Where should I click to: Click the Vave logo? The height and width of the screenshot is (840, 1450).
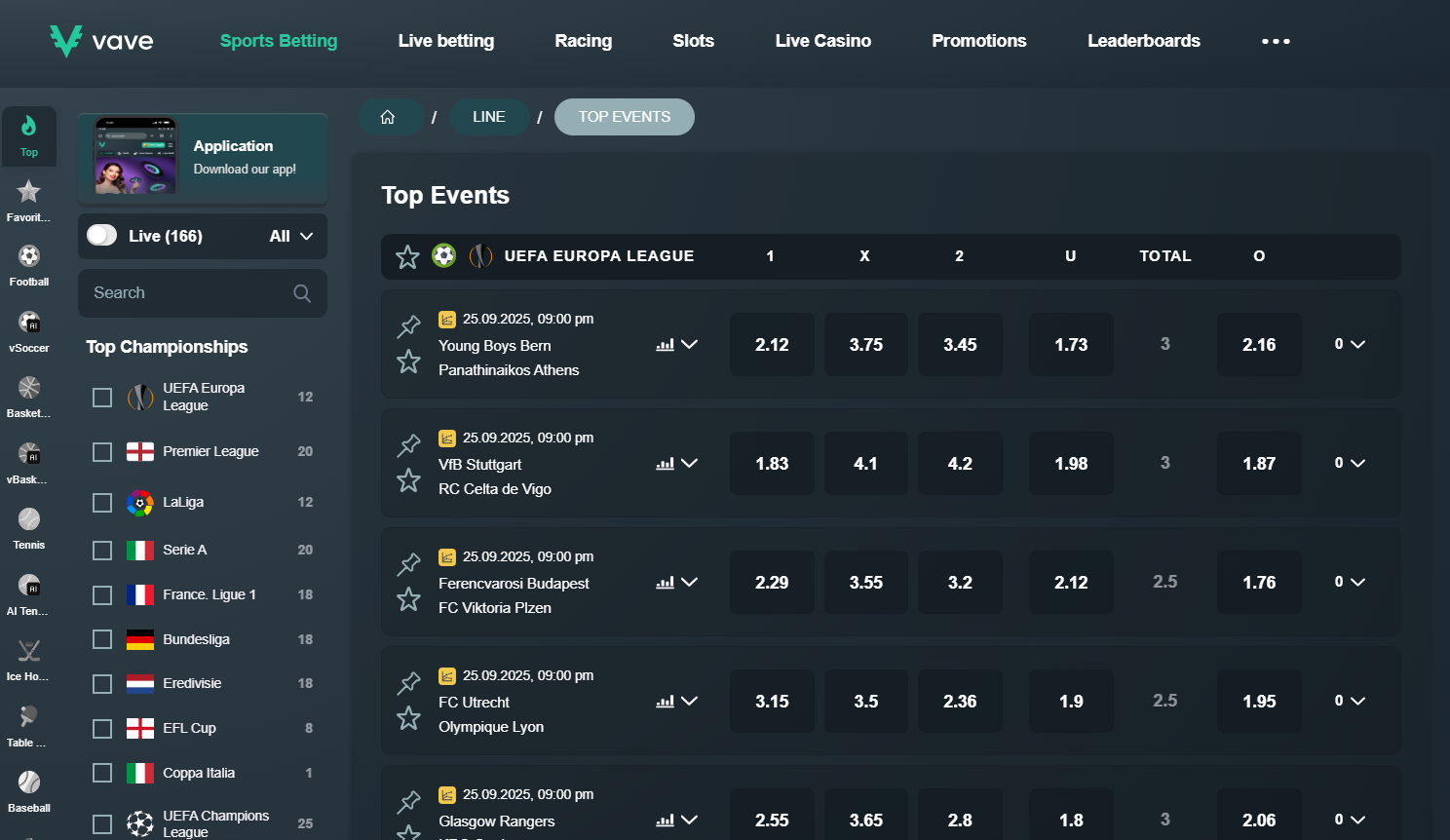101,41
